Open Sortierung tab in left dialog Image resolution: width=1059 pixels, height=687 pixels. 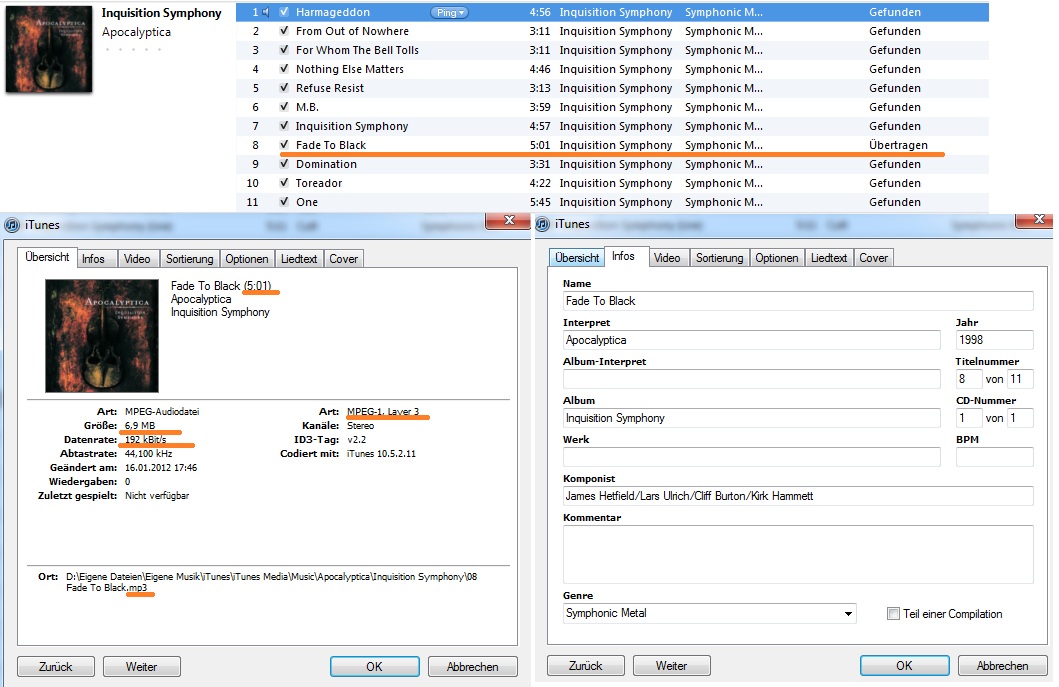point(190,259)
